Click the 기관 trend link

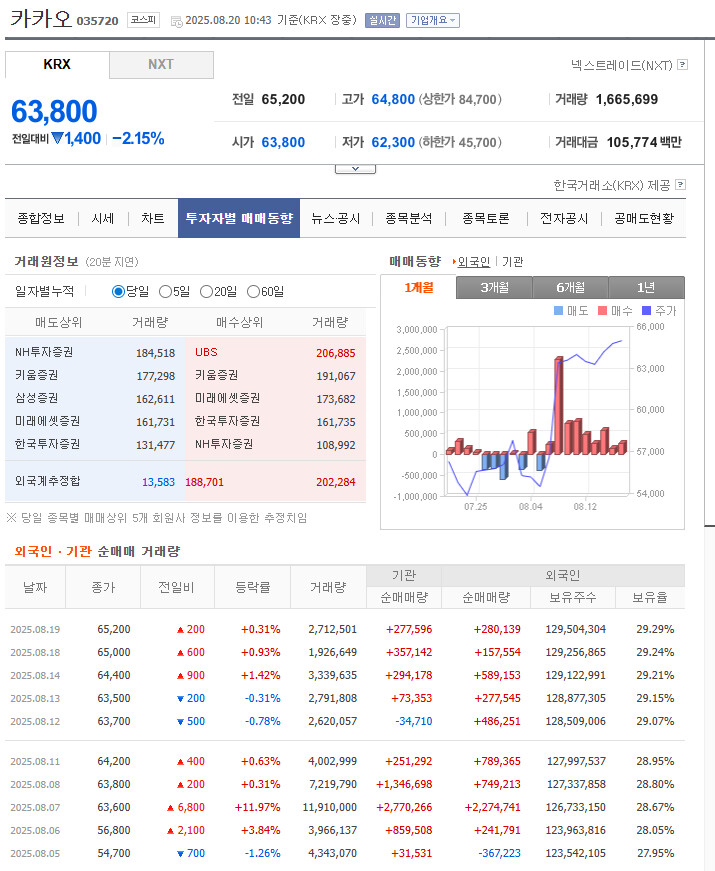pos(513,262)
